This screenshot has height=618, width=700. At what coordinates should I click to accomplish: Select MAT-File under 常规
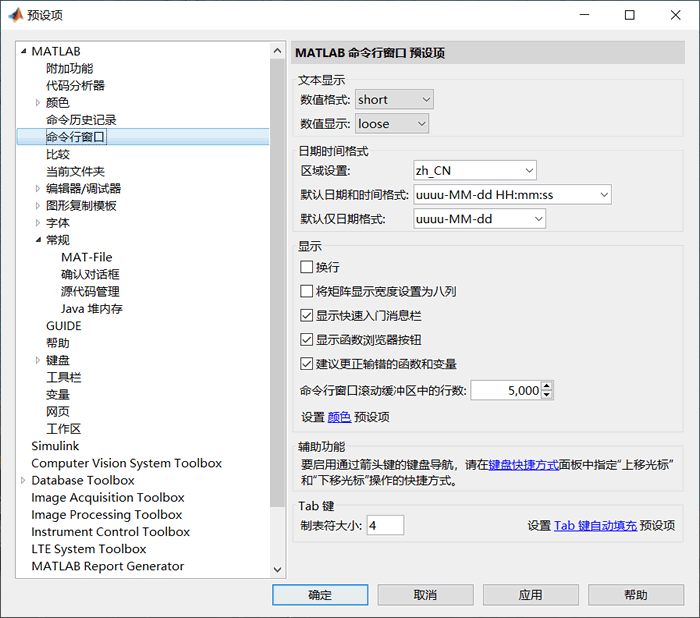click(x=87, y=257)
